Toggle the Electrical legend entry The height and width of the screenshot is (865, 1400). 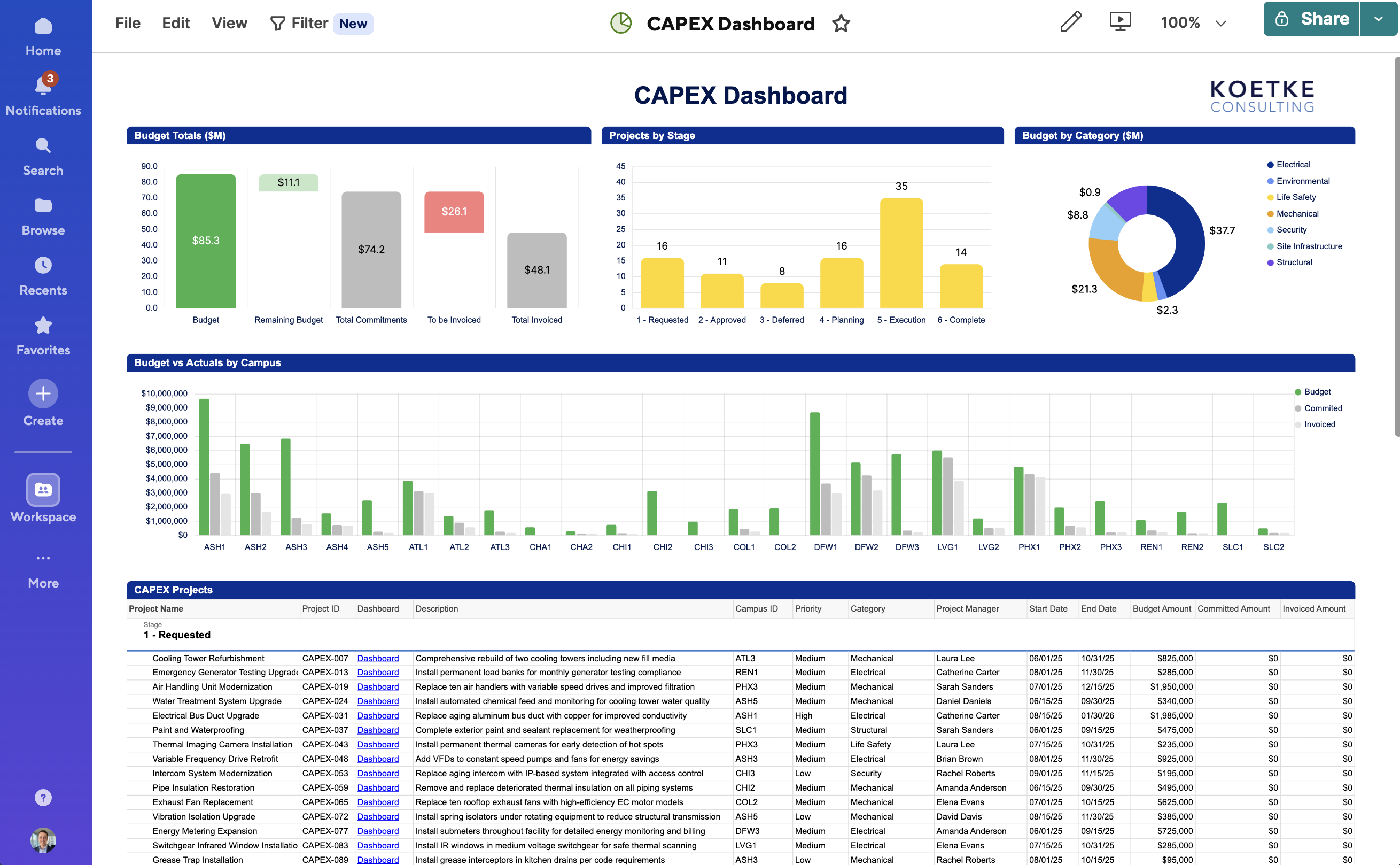(x=1293, y=165)
